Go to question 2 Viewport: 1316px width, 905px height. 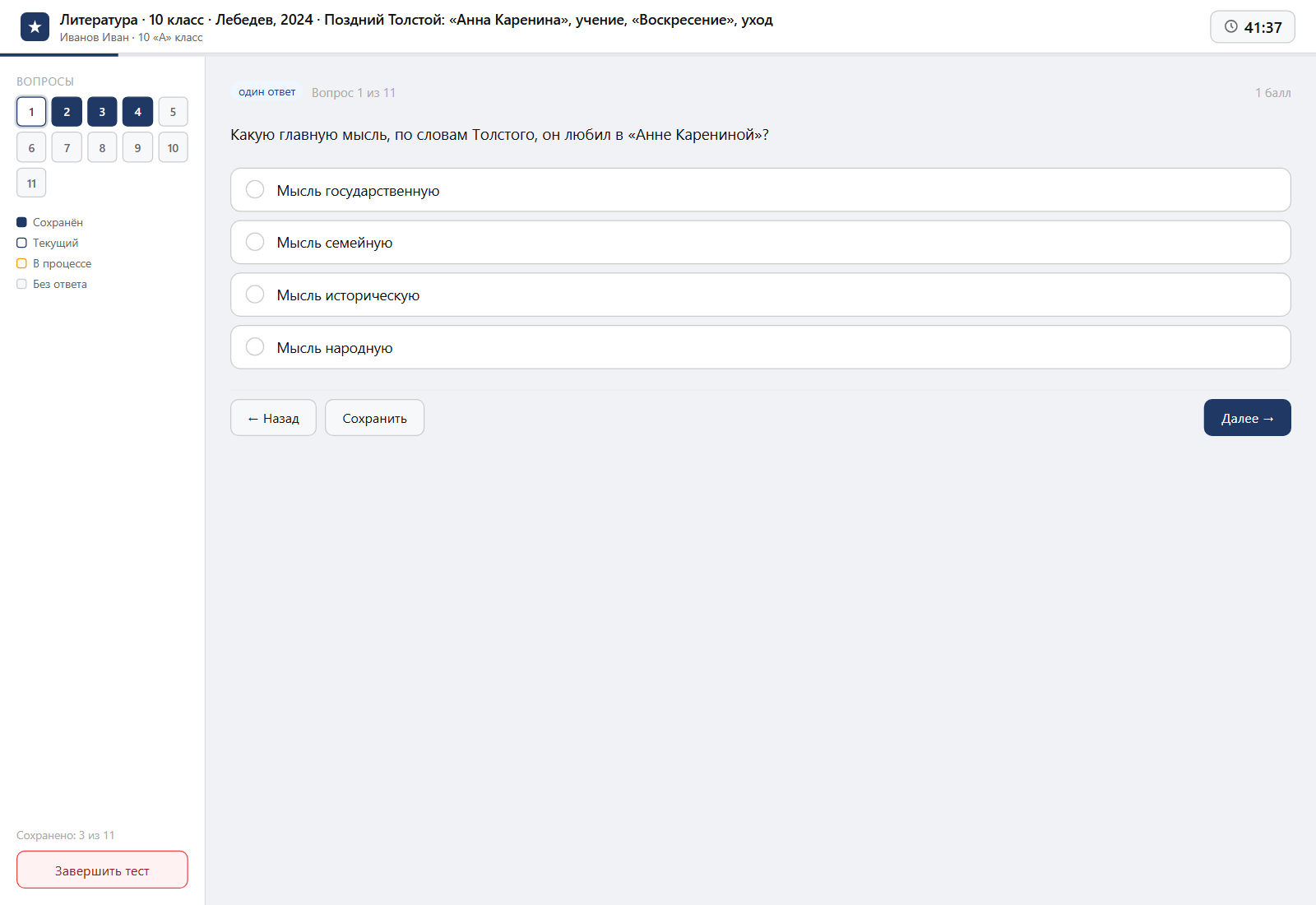[67, 112]
